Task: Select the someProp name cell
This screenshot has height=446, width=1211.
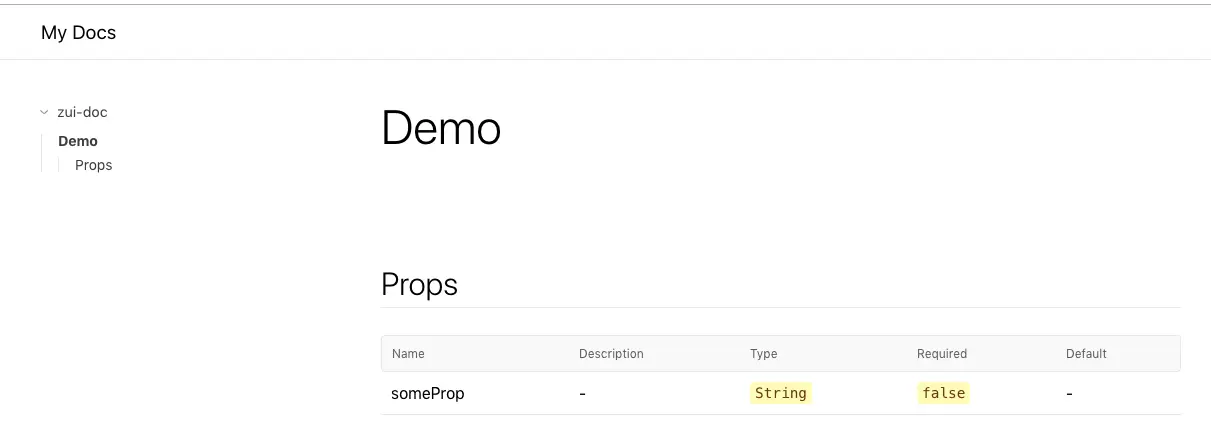Action: (428, 394)
